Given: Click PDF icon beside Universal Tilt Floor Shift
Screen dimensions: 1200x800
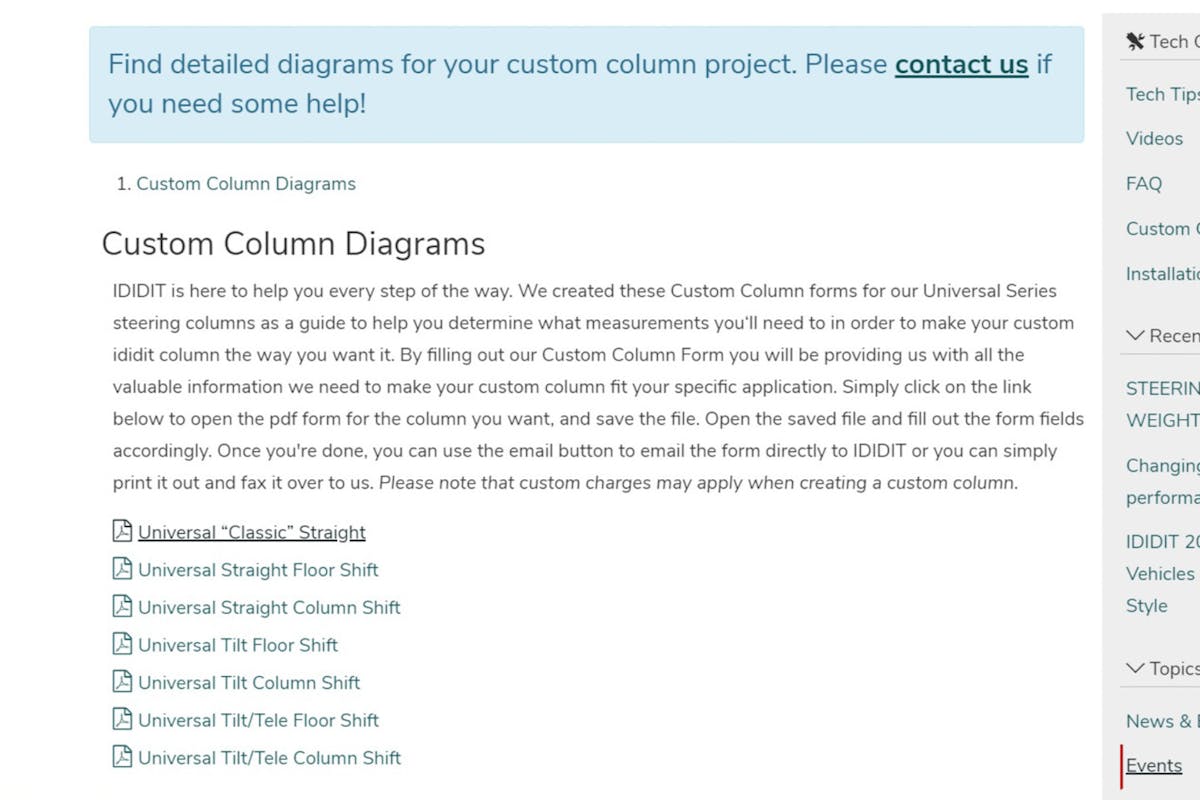Looking at the screenshot, I should pyautogui.click(x=122, y=644).
